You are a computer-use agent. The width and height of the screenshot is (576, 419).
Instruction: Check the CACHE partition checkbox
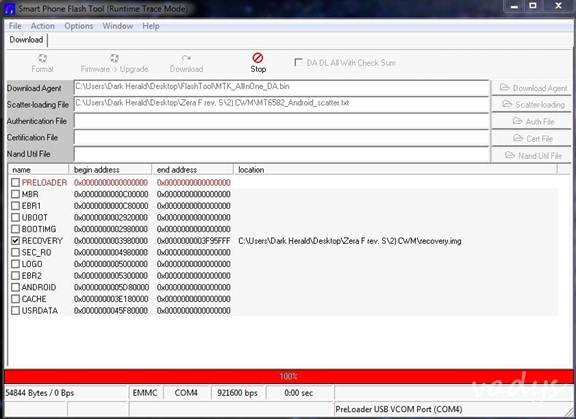tap(15, 299)
